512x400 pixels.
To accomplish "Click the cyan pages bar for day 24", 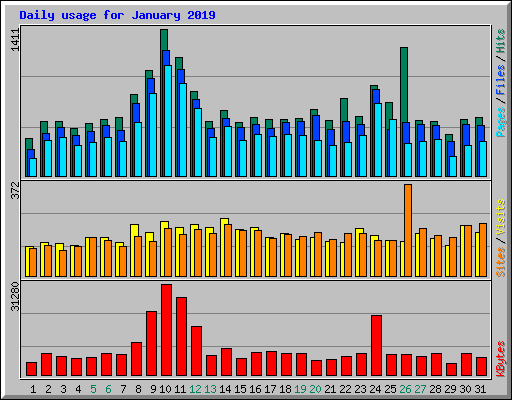I will pyautogui.click(x=378, y=140).
